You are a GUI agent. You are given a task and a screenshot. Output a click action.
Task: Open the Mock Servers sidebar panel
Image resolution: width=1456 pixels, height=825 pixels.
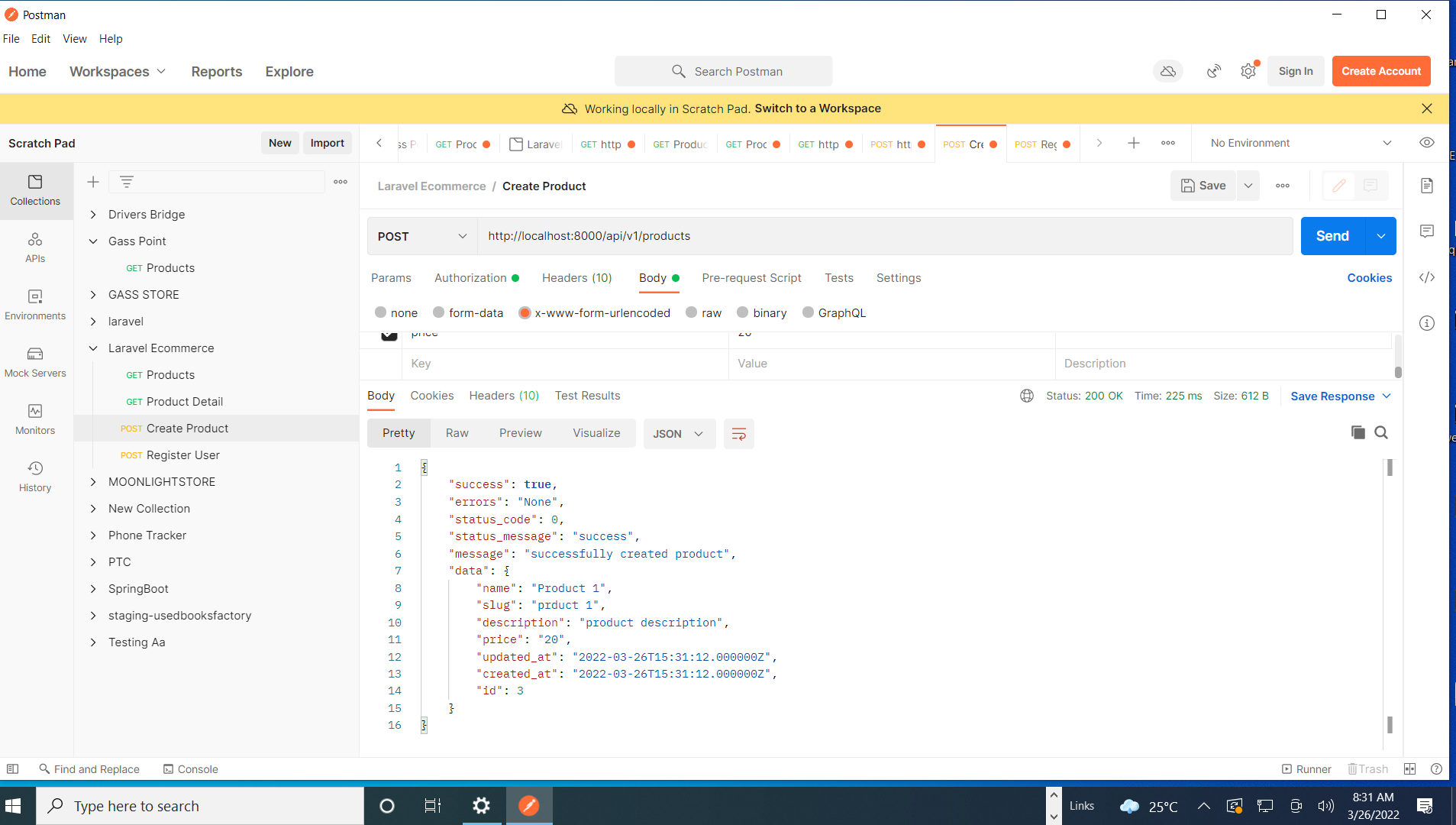point(35,362)
